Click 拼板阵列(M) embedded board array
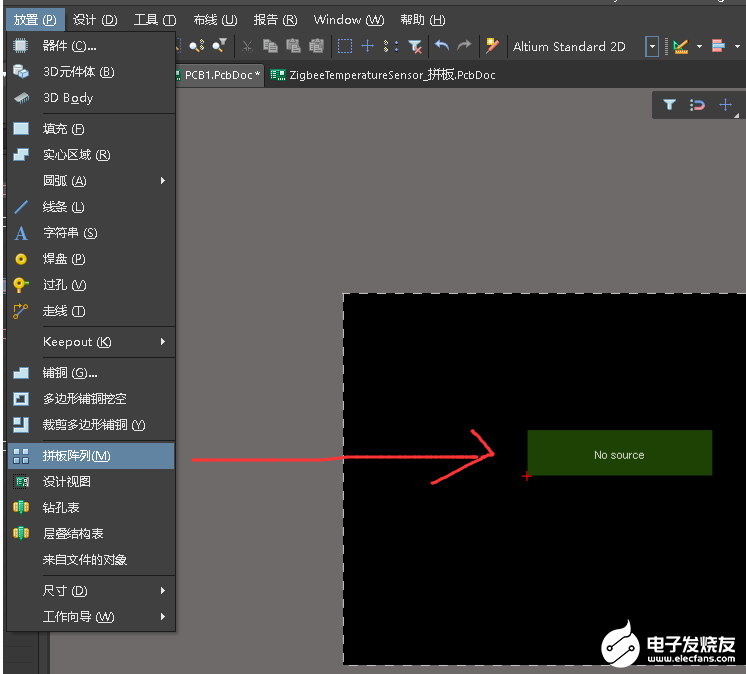746x674 pixels. (x=91, y=456)
